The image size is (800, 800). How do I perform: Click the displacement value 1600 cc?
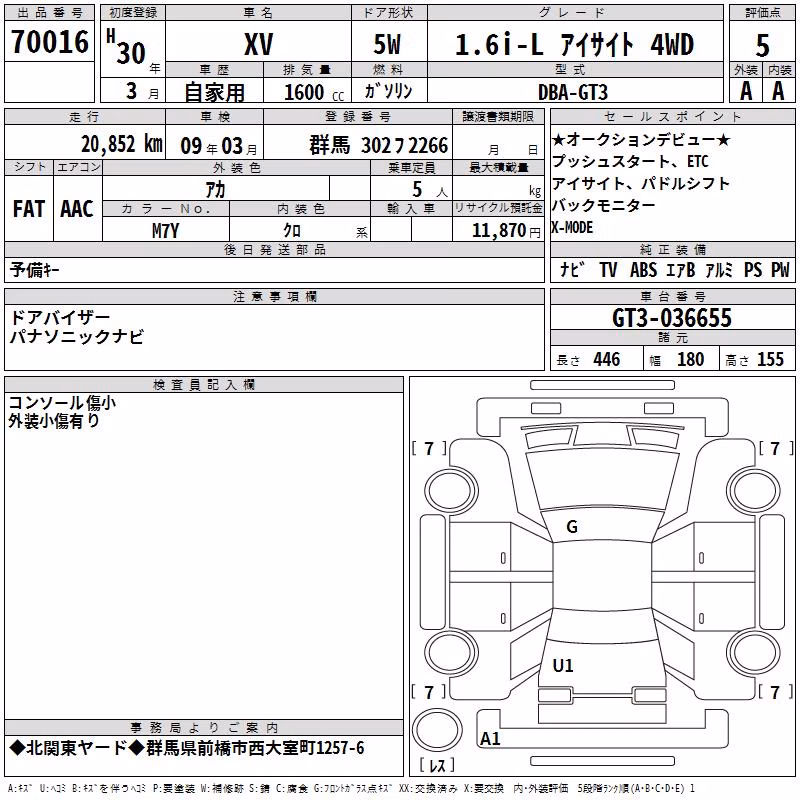click(314, 92)
